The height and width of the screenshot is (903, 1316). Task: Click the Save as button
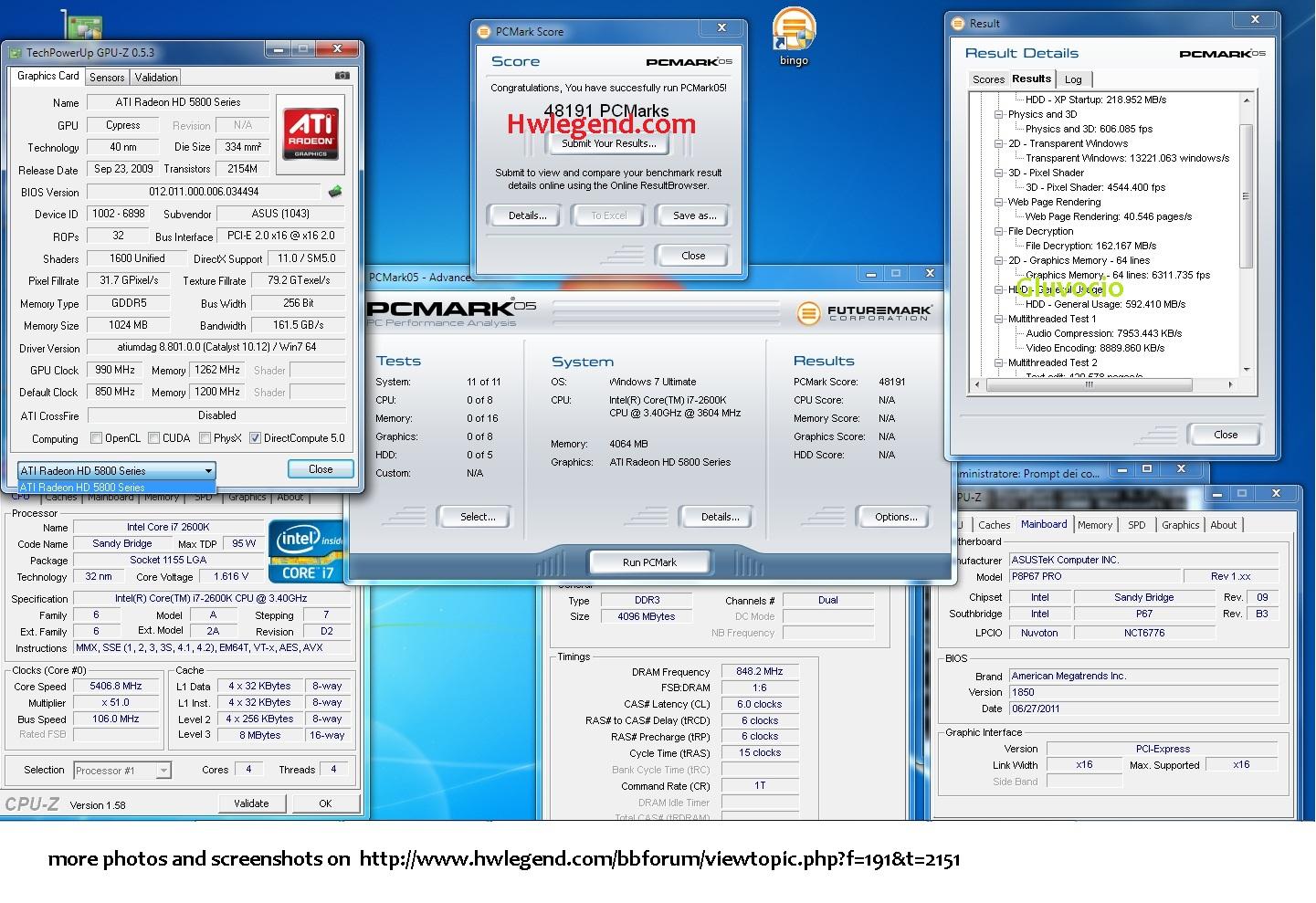pos(694,215)
